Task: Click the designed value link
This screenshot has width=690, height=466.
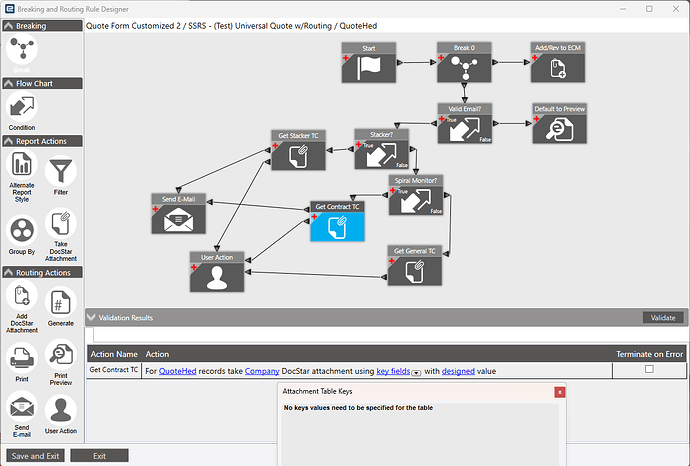Action: point(458,371)
